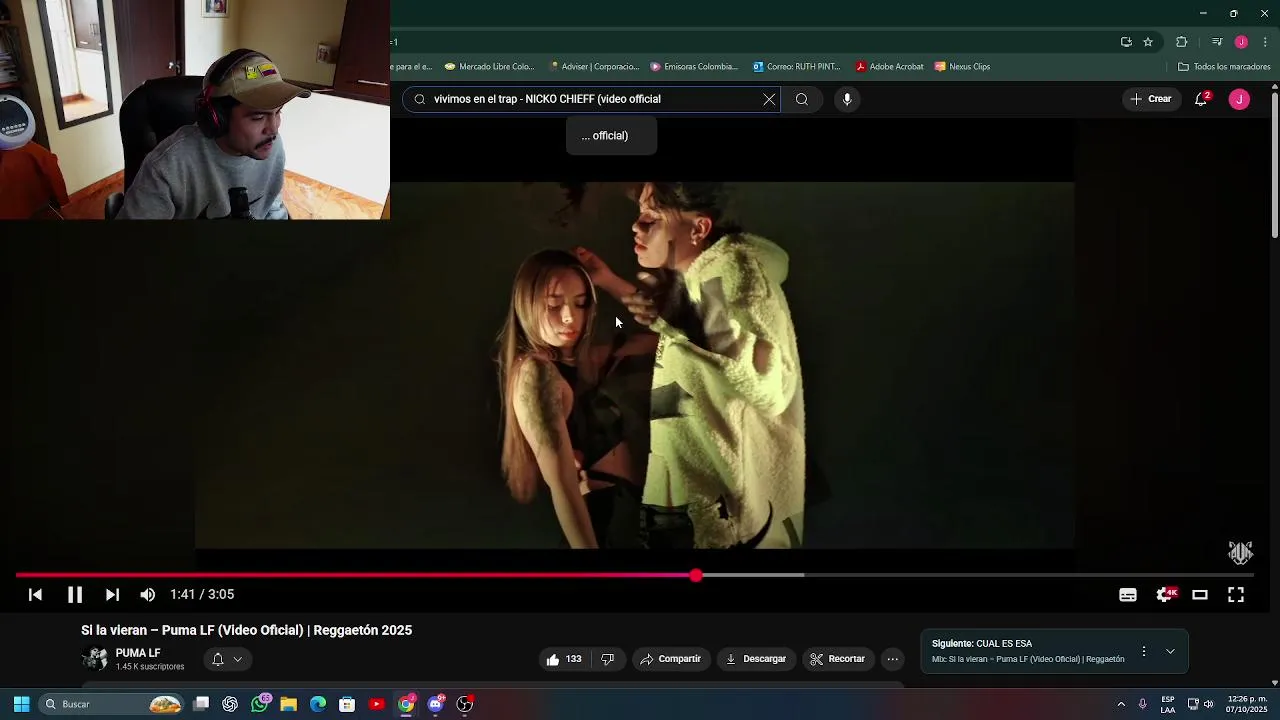Open the Todos los marcadores folder
The width and height of the screenshot is (1280, 720).
click(1224, 67)
